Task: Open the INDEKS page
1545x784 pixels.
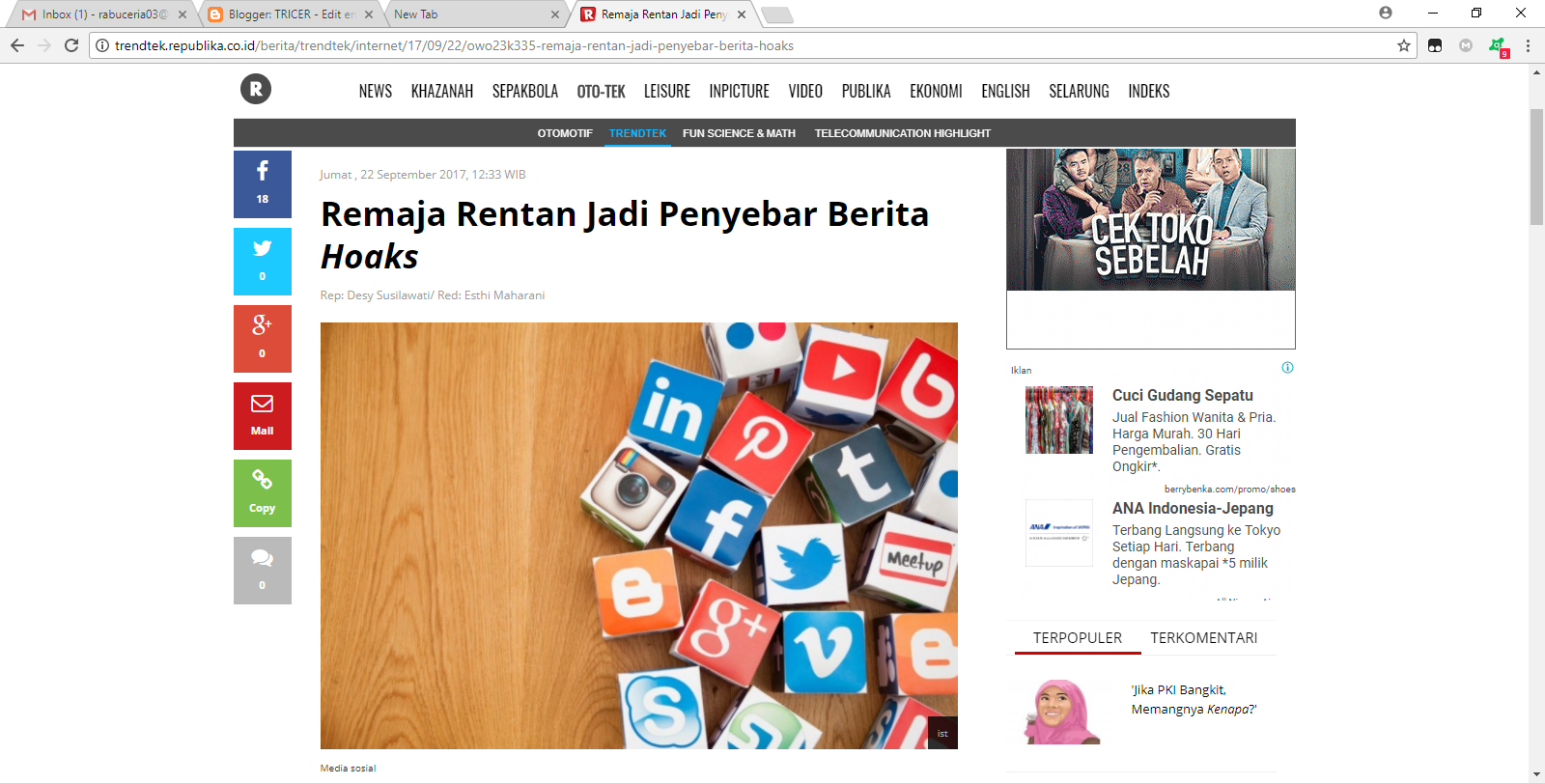Action: coord(1149,91)
